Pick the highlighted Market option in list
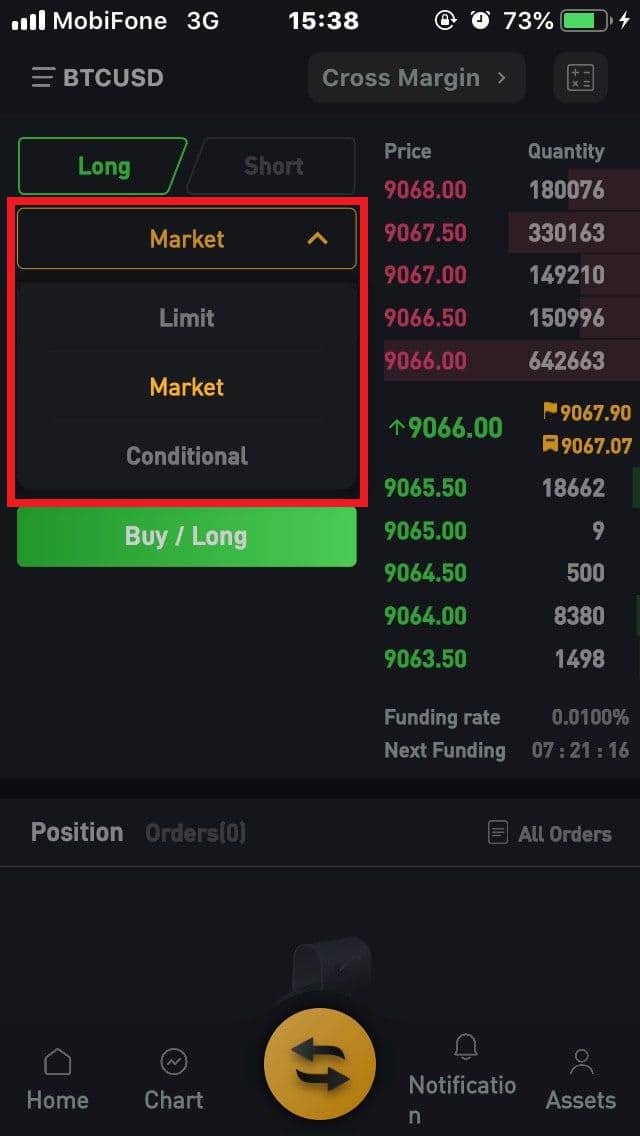 point(187,387)
